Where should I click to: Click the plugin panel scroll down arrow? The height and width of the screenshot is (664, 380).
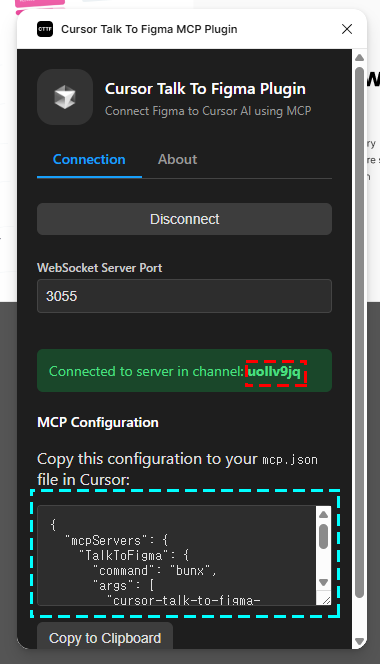point(360,641)
